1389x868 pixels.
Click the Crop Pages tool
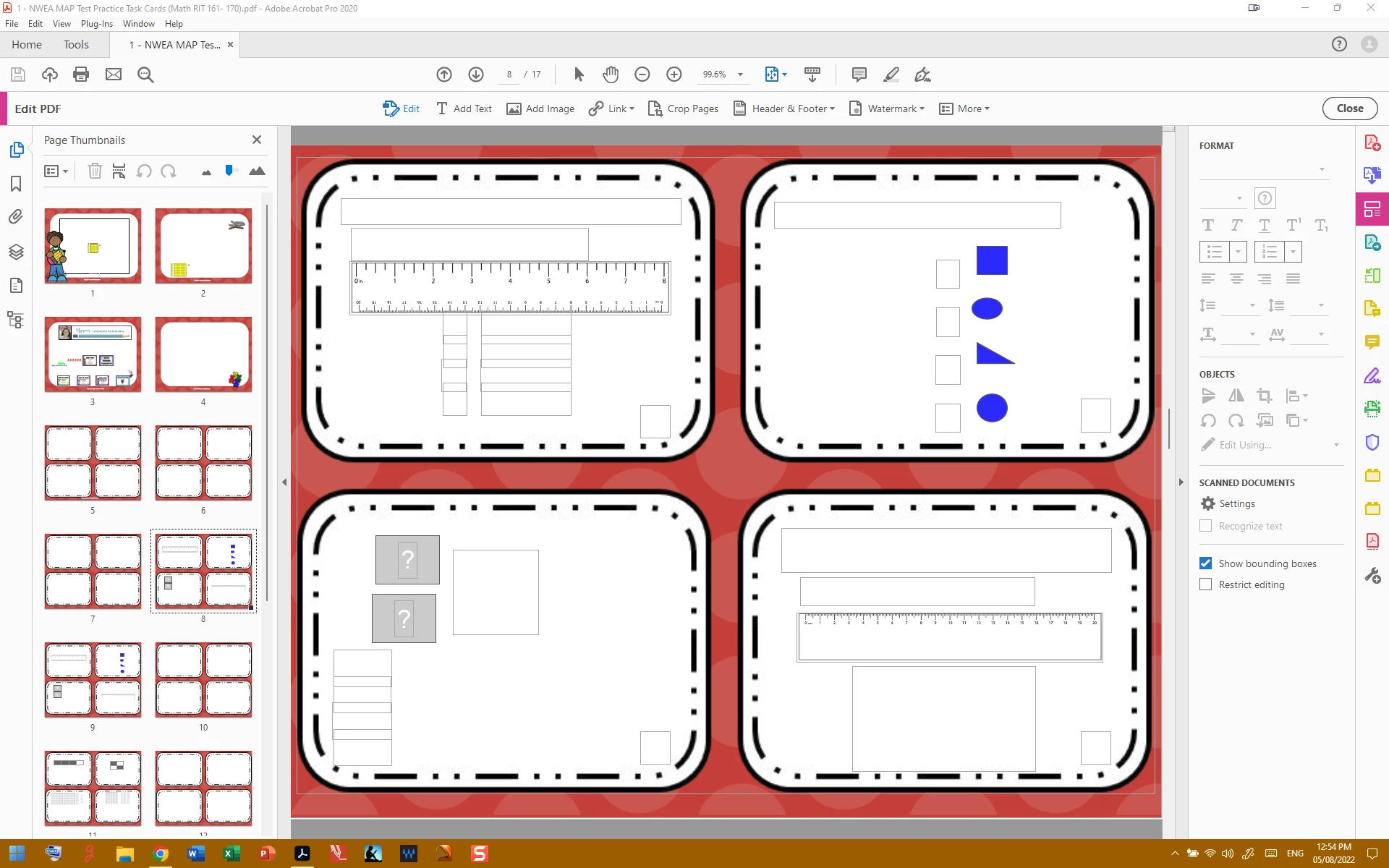pos(683,109)
